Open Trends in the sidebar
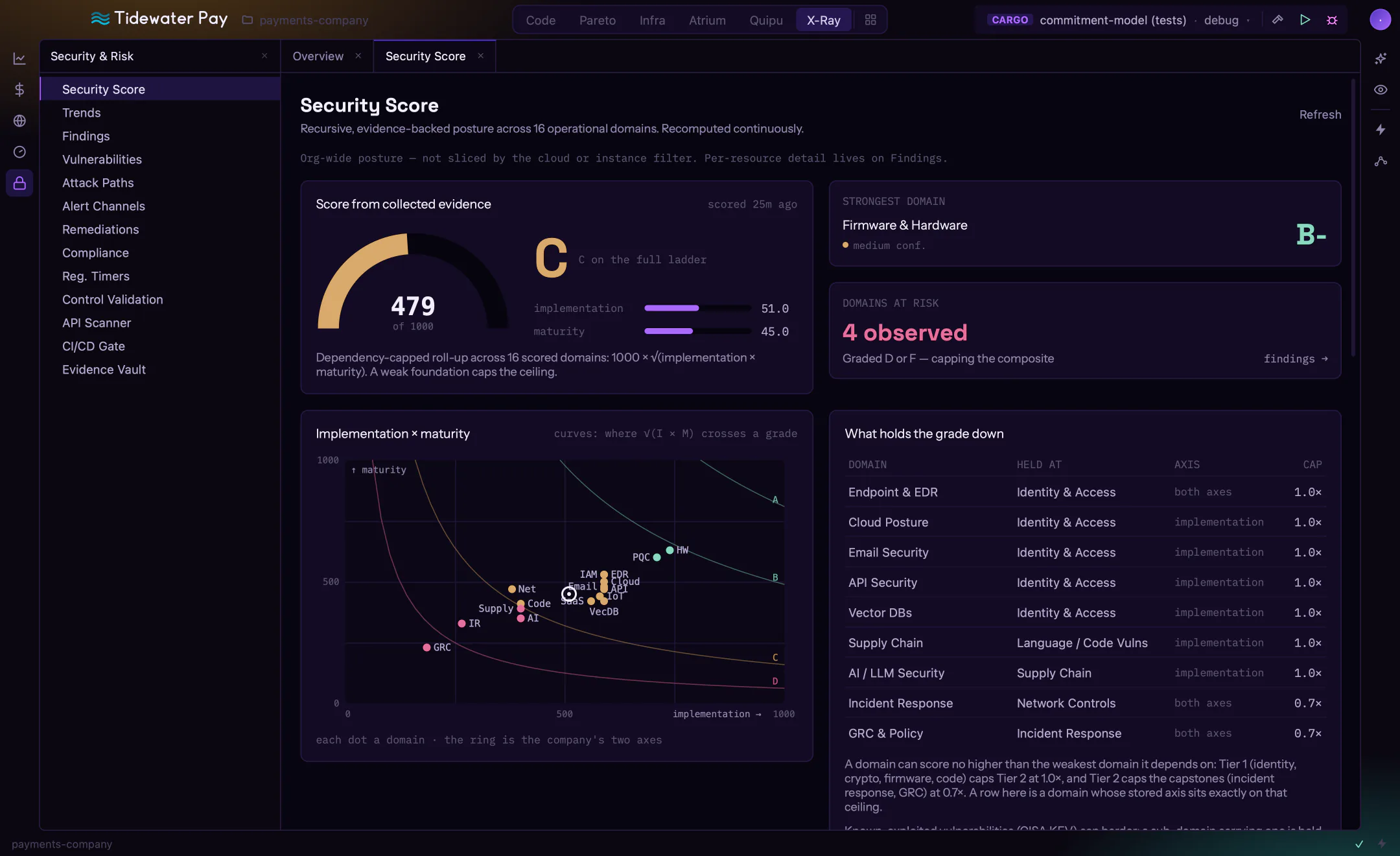Screen dimensions: 1400x856 [x=160, y=113]
